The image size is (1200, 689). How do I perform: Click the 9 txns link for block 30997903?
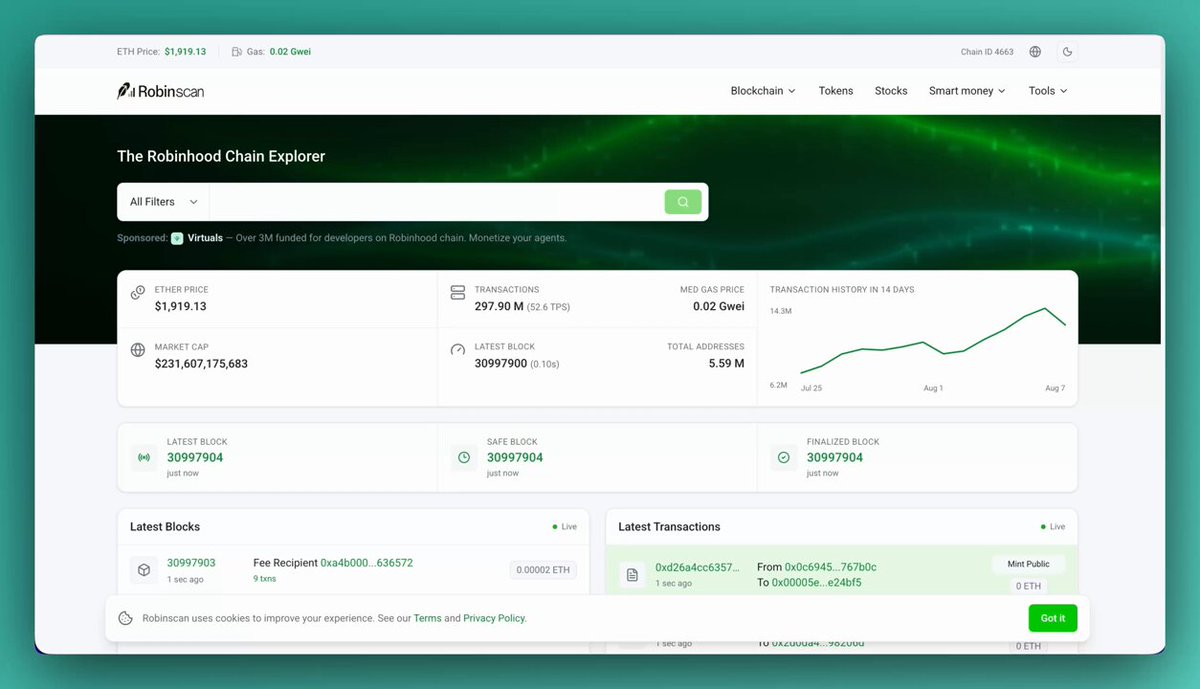tap(267, 579)
